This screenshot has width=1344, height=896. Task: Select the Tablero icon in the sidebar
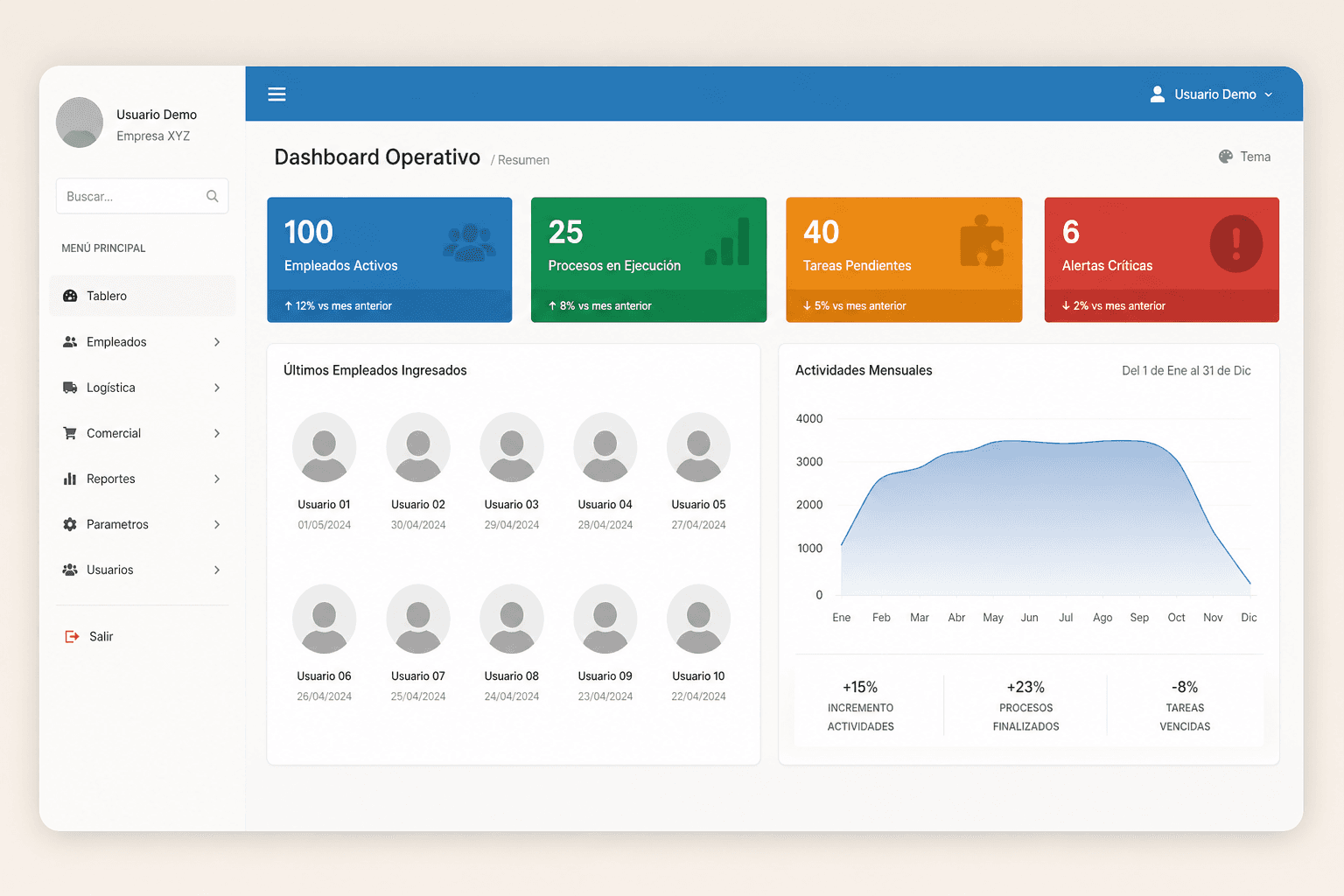(x=70, y=296)
